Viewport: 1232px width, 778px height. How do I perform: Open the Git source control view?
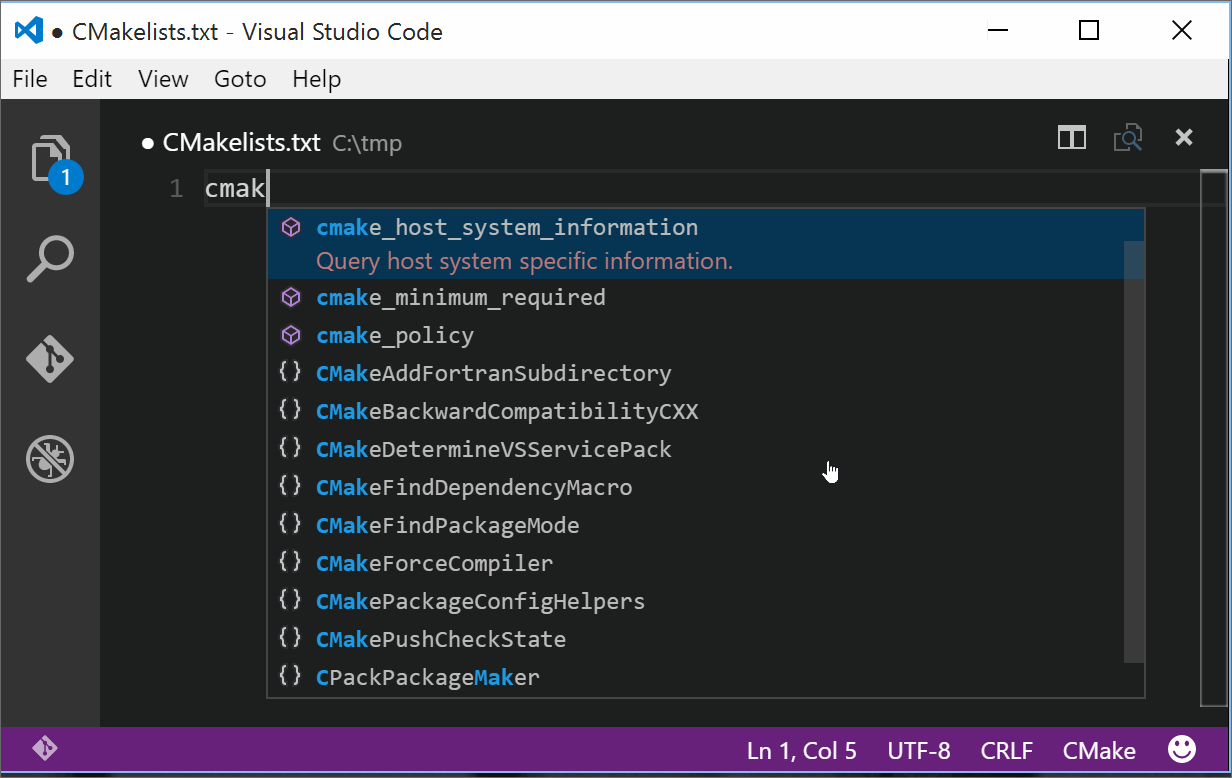50,358
